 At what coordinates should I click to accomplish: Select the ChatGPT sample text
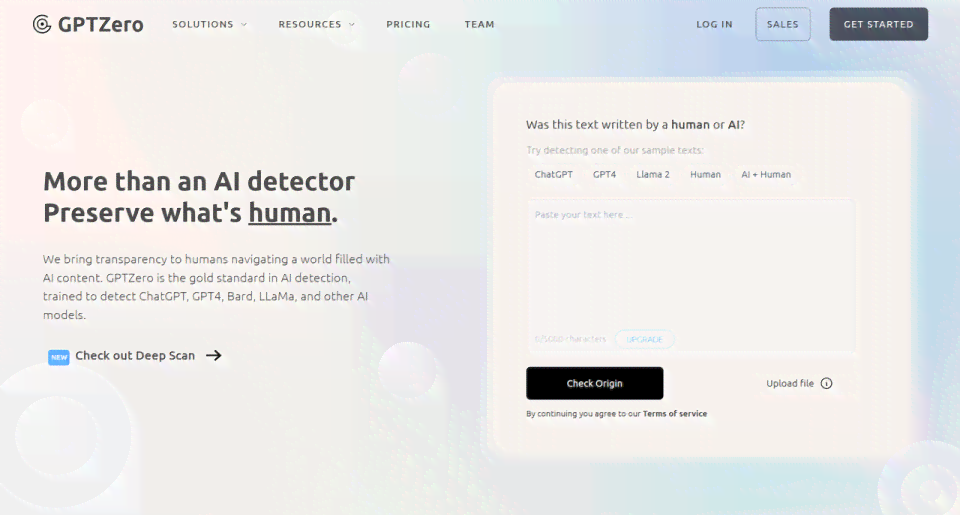click(553, 175)
